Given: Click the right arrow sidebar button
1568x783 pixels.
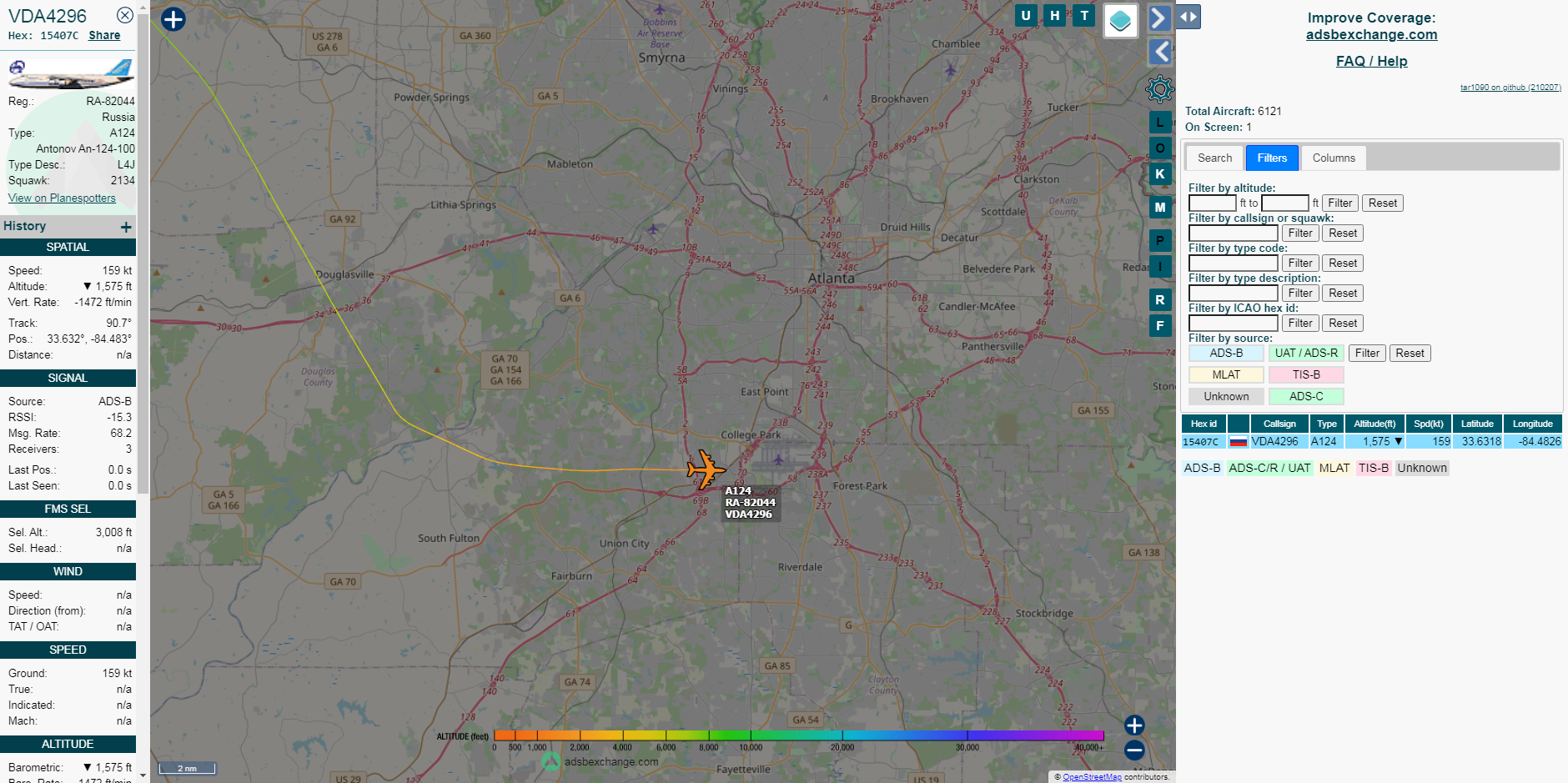Looking at the screenshot, I should point(1159,18).
